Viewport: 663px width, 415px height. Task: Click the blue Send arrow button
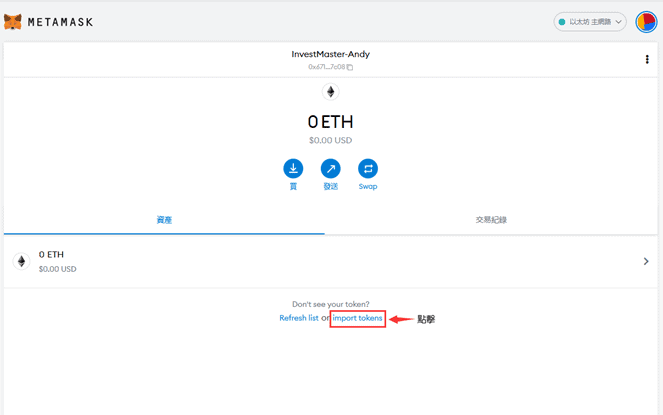coord(330,168)
